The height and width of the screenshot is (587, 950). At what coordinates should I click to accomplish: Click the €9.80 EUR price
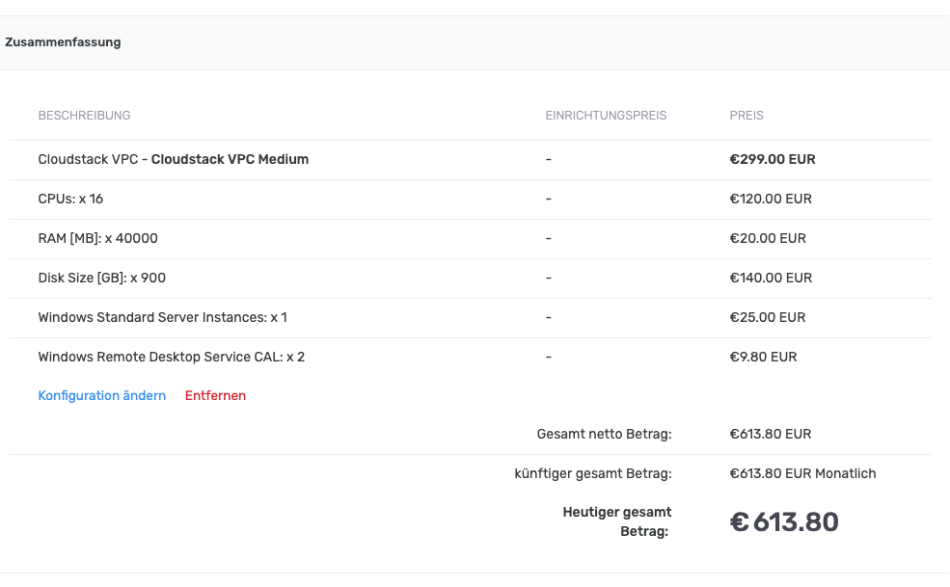pyautogui.click(x=764, y=357)
